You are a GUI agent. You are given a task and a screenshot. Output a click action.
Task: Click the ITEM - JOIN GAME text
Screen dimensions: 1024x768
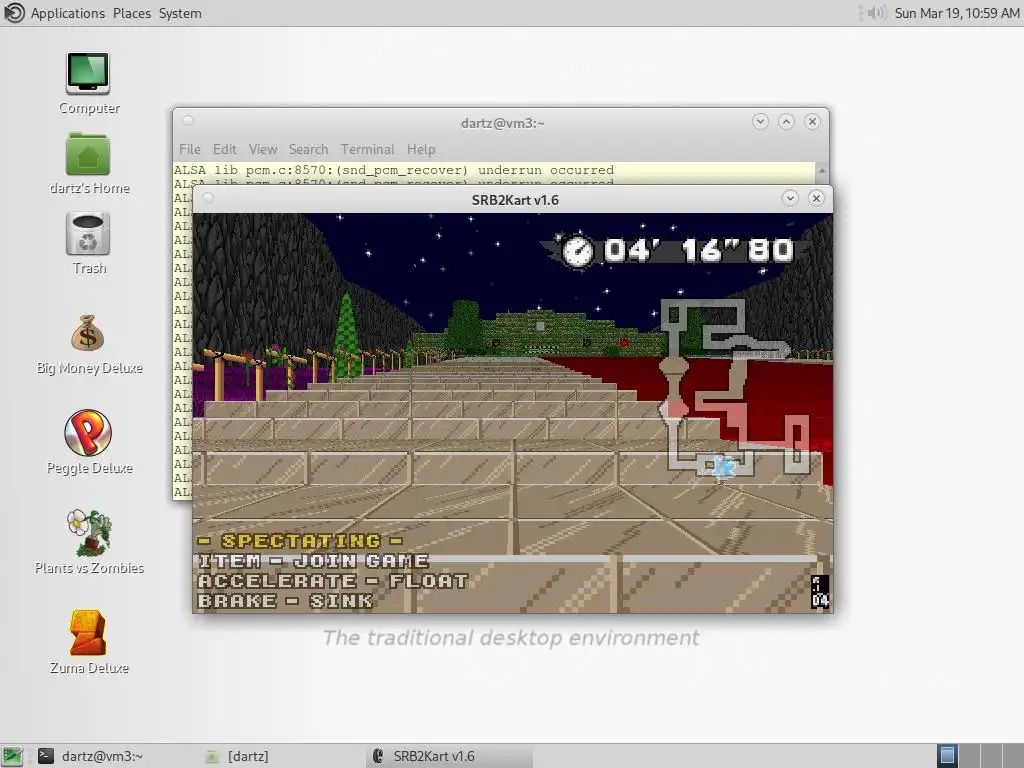(313, 561)
